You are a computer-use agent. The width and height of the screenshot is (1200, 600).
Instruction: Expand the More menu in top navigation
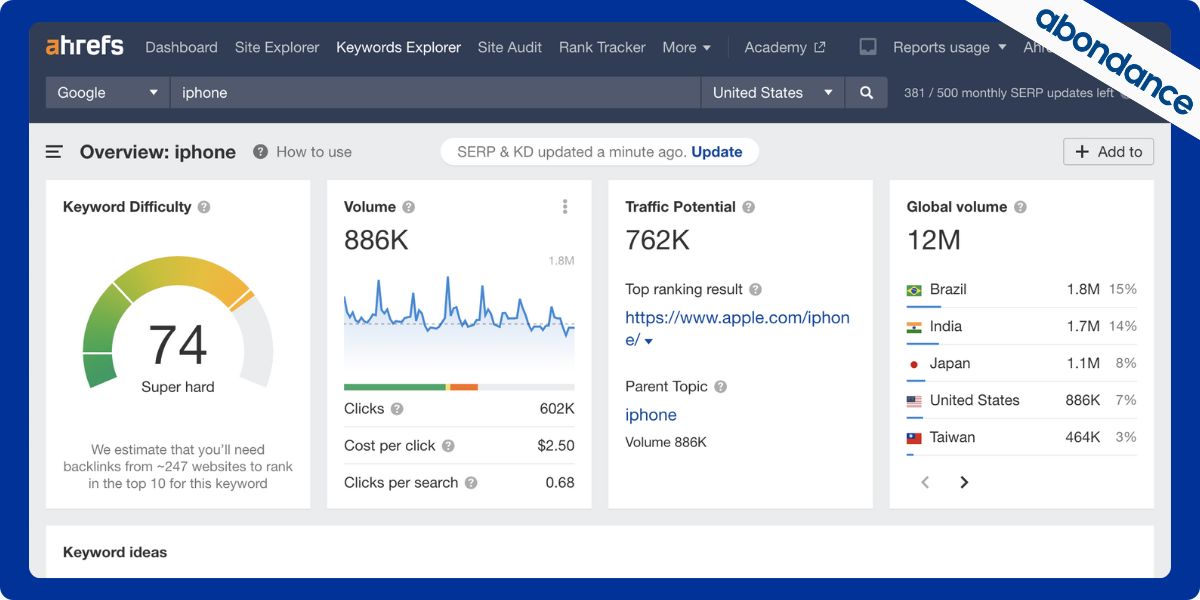pos(687,47)
